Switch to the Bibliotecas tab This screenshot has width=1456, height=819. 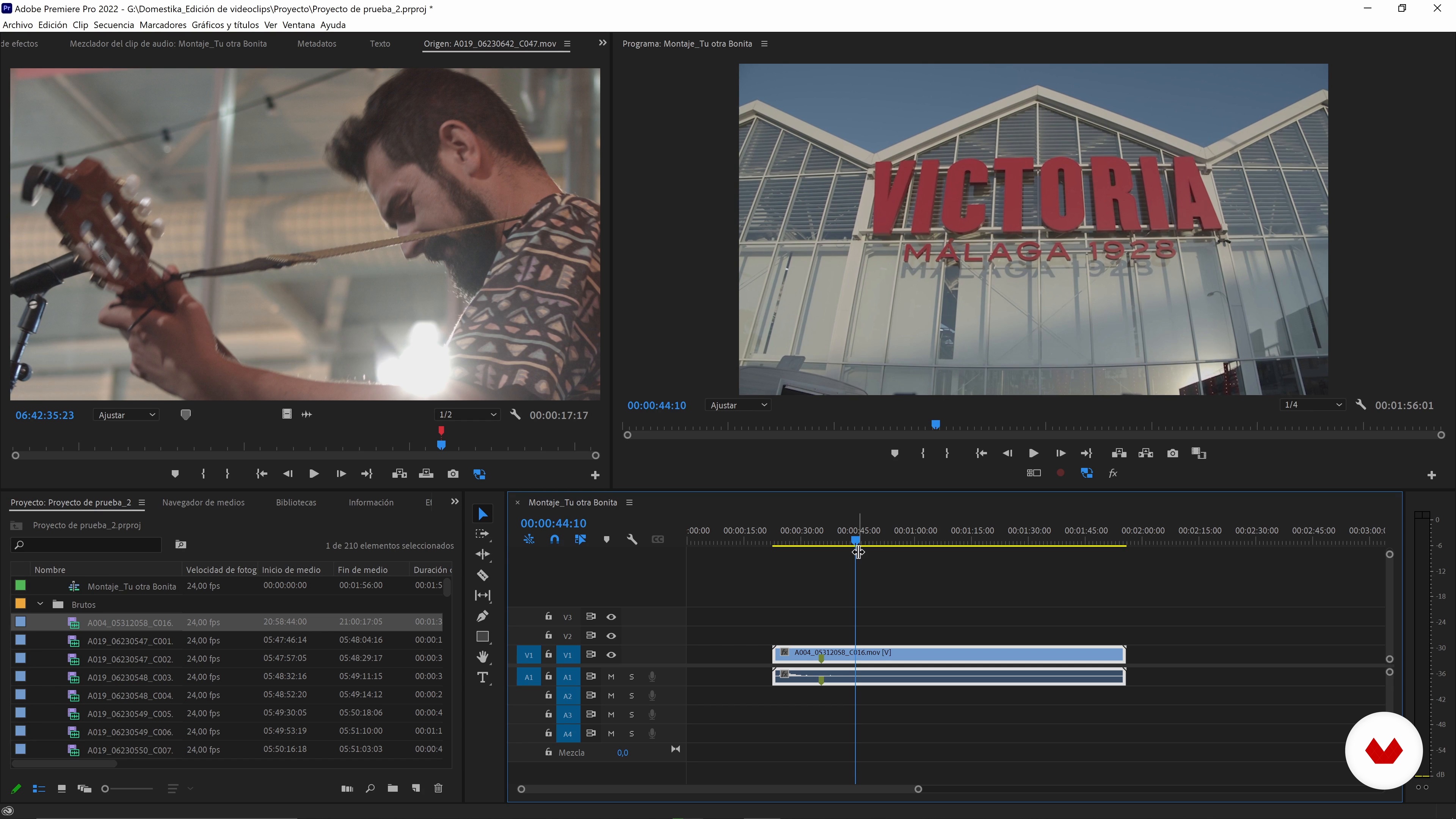pyautogui.click(x=296, y=502)
